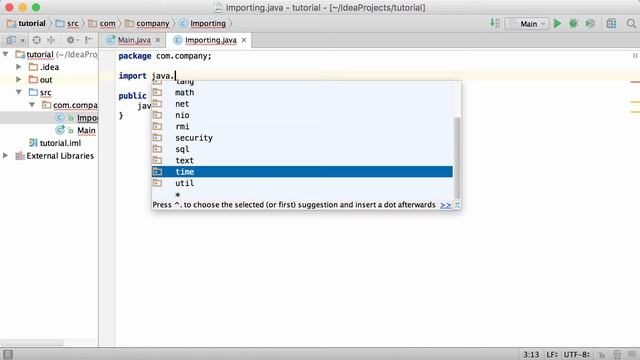Choose sql package suggestion

302,149
